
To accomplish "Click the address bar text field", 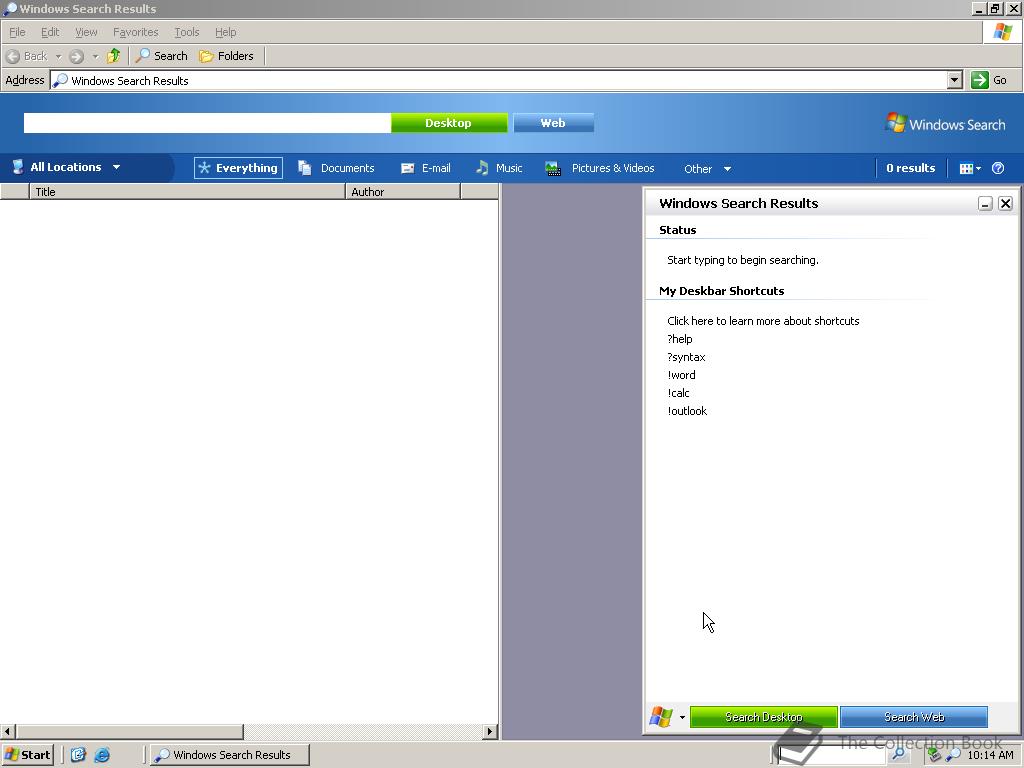I will point(498,80).
